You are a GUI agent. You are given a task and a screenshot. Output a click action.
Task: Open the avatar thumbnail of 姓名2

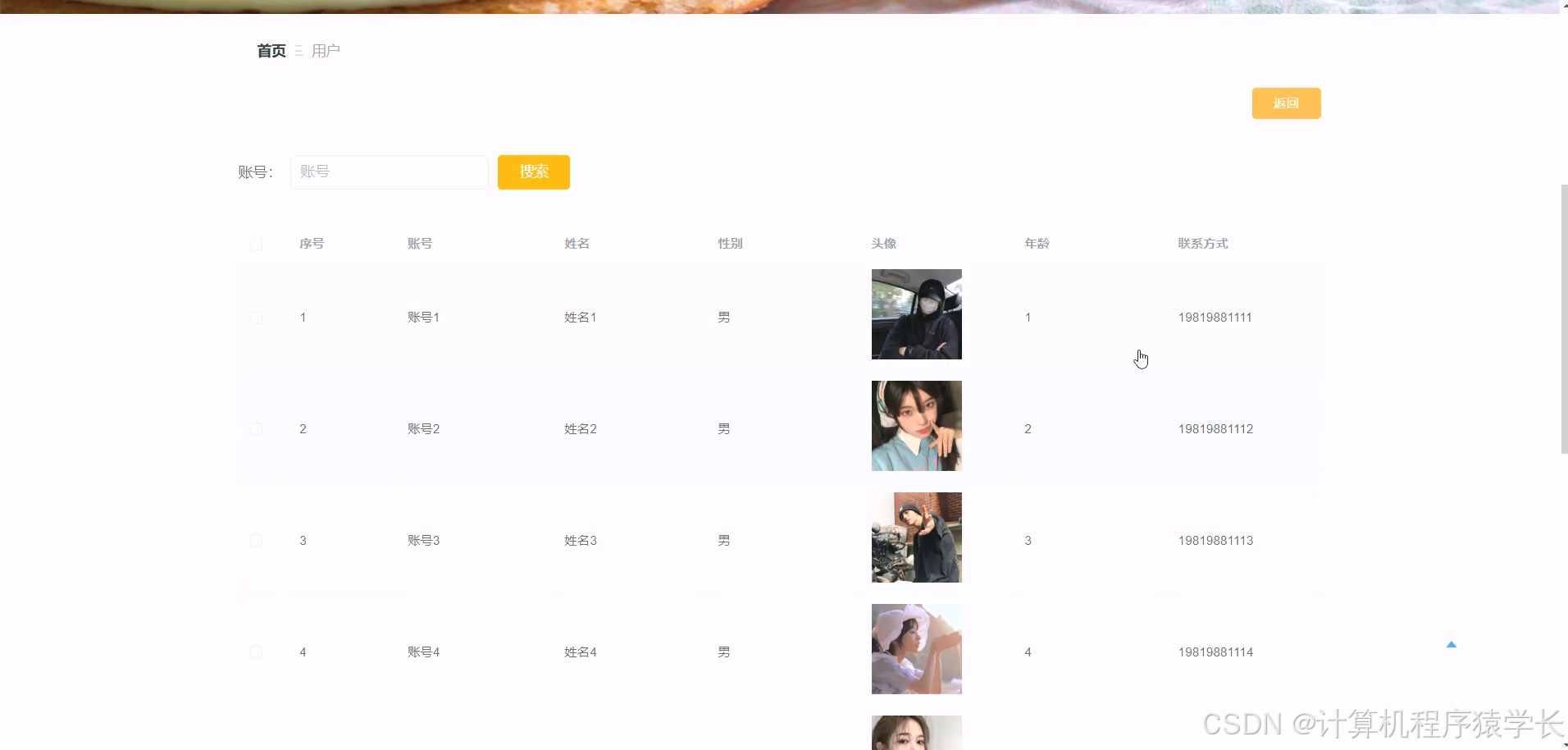(x=916, y=426)
